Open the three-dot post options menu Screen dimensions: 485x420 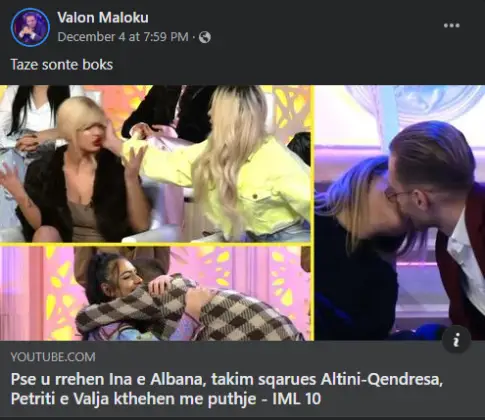click(452, 26)
